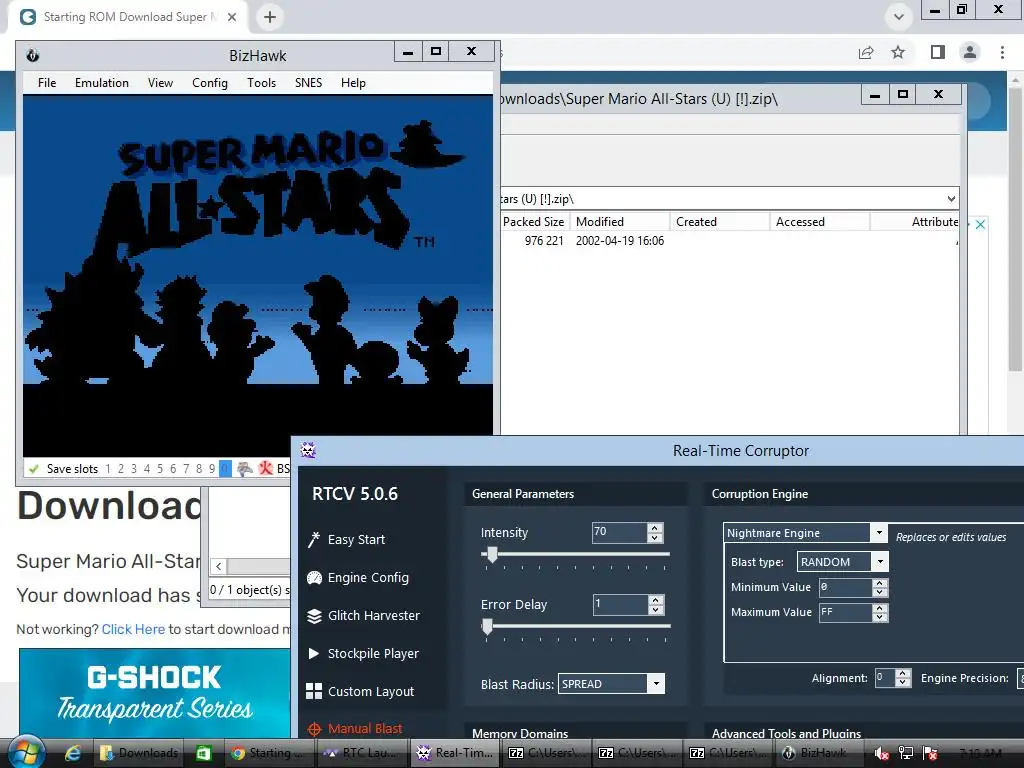Click Chrome tab search chevron
The width and height of the screenshot is (1024, 768).
899,17
